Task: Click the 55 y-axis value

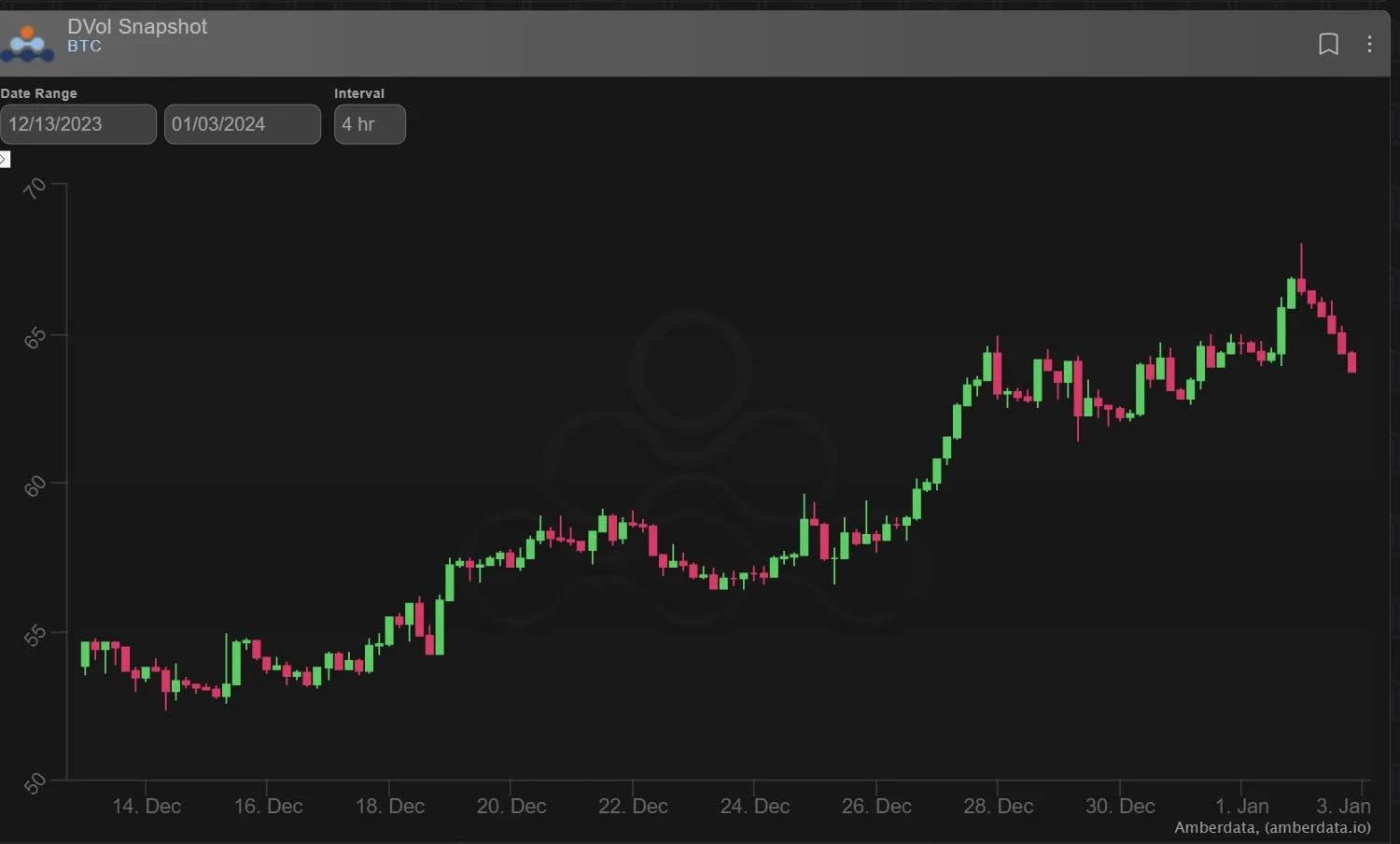Action: pyautogui.click(x=35, y=635)
